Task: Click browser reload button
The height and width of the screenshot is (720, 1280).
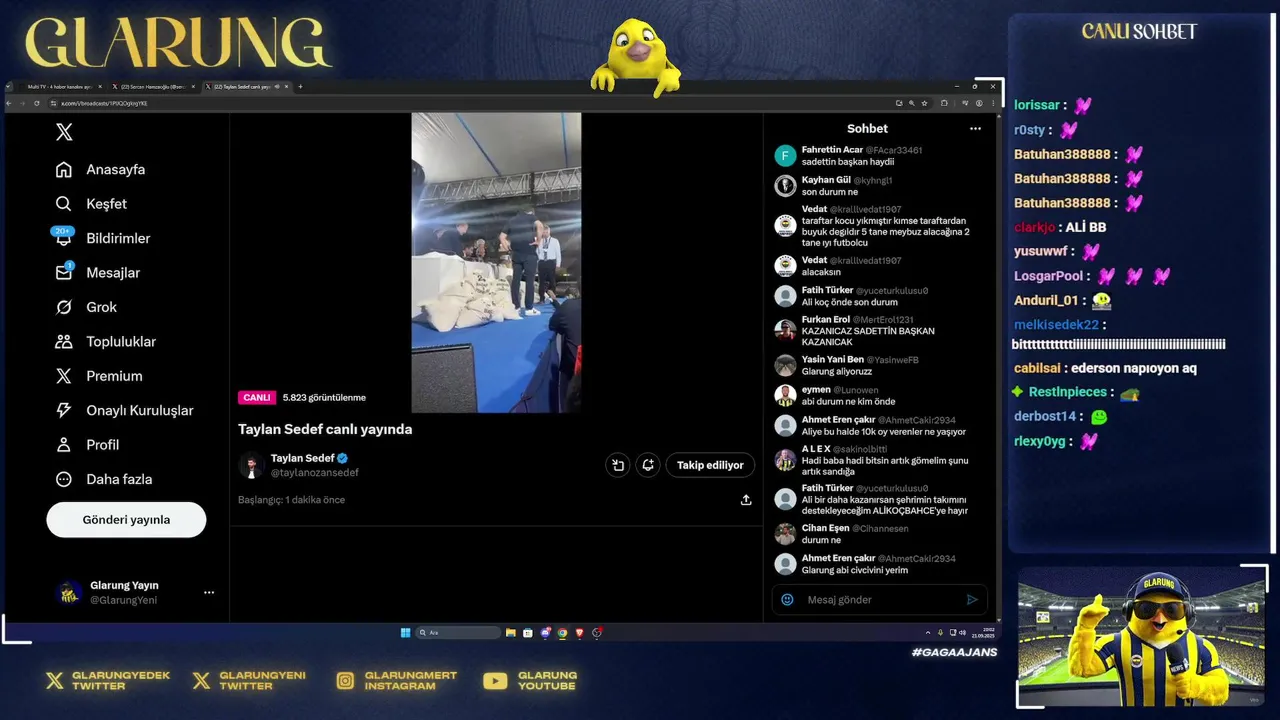Action: pos(37,103)
